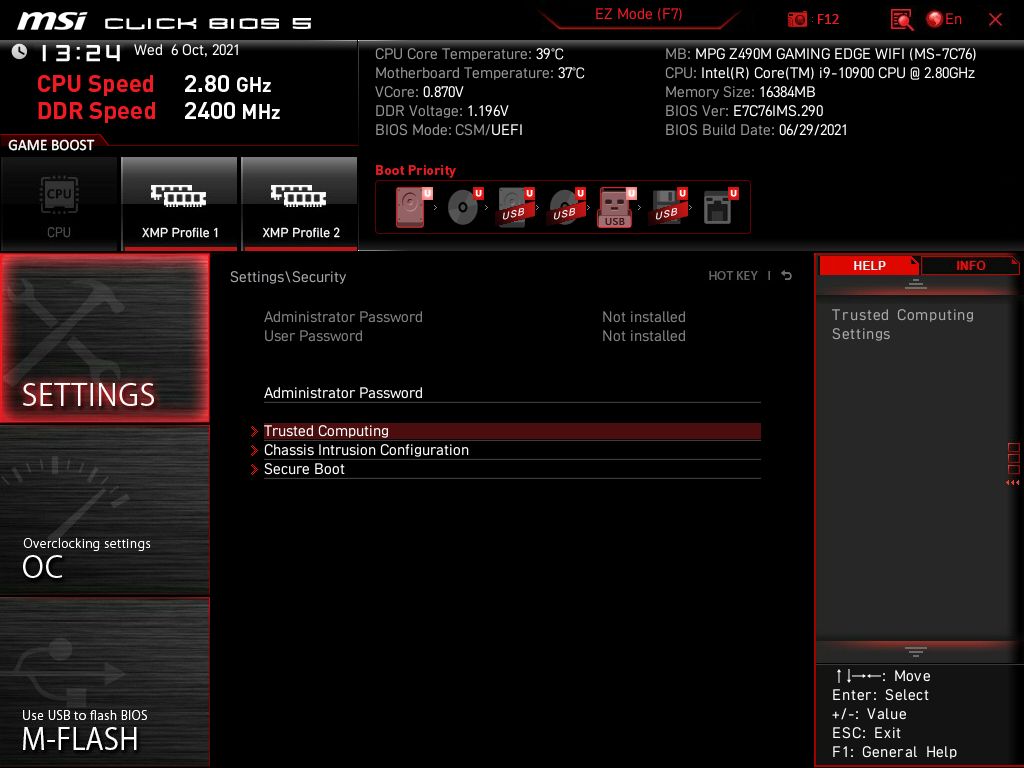
Task: Open the HOT KEY list
Action: pos(733,276)
